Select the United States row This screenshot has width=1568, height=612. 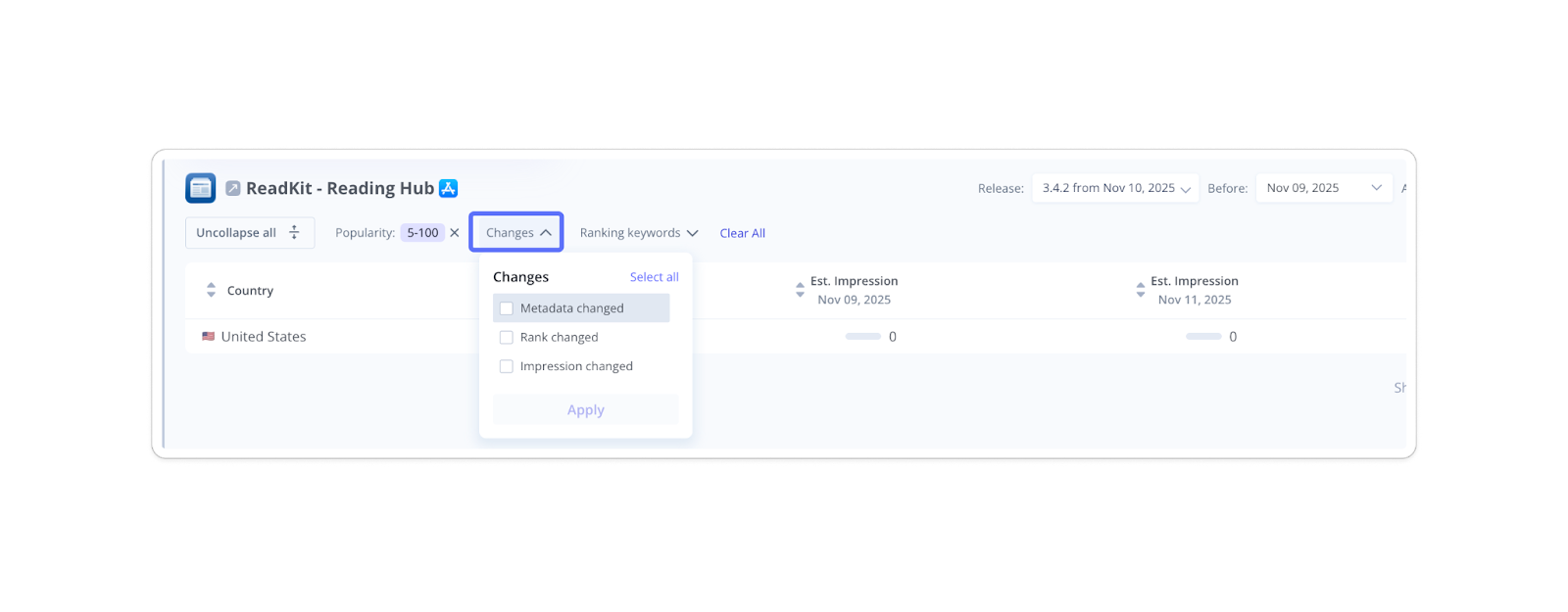pos(264,337)
